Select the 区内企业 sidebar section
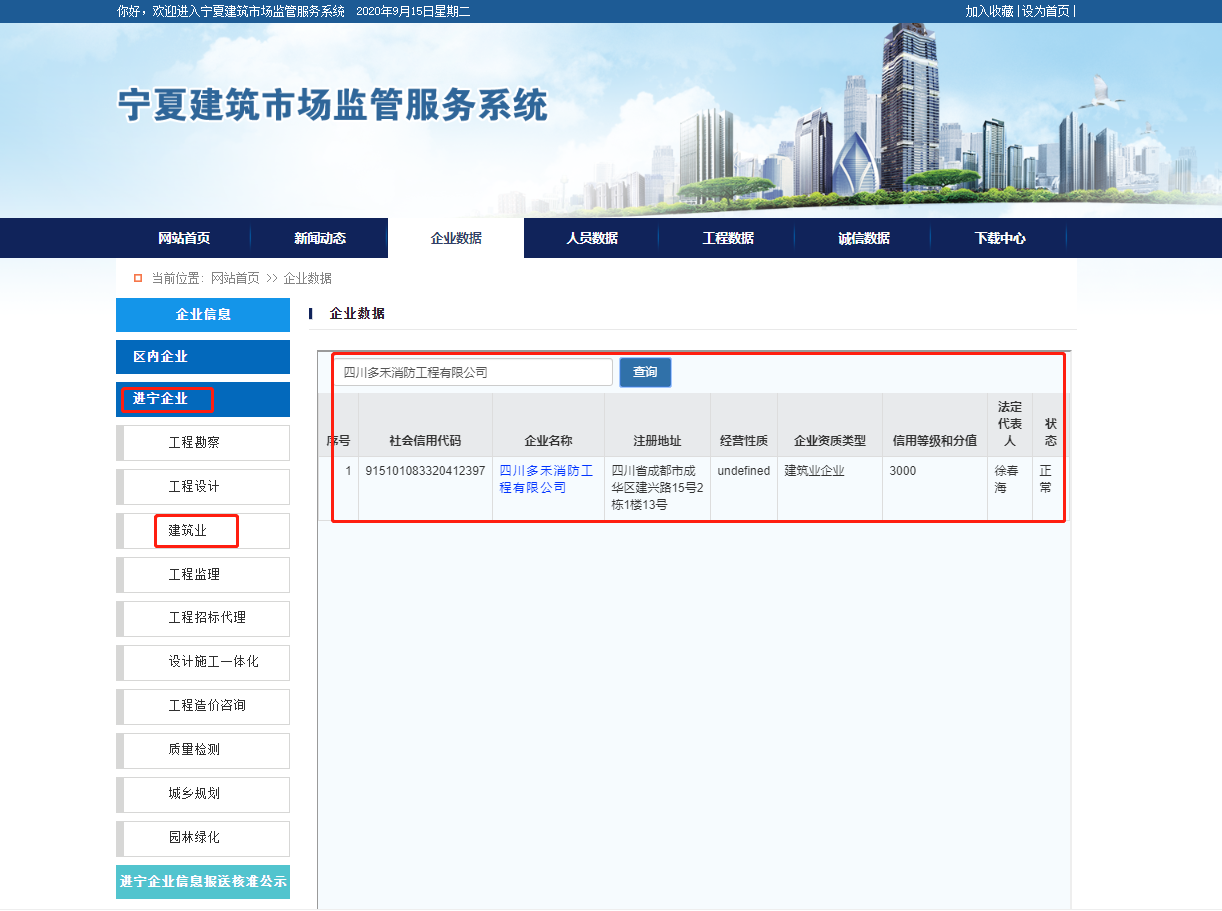The image size is (1222, 911). pos(203,357)
